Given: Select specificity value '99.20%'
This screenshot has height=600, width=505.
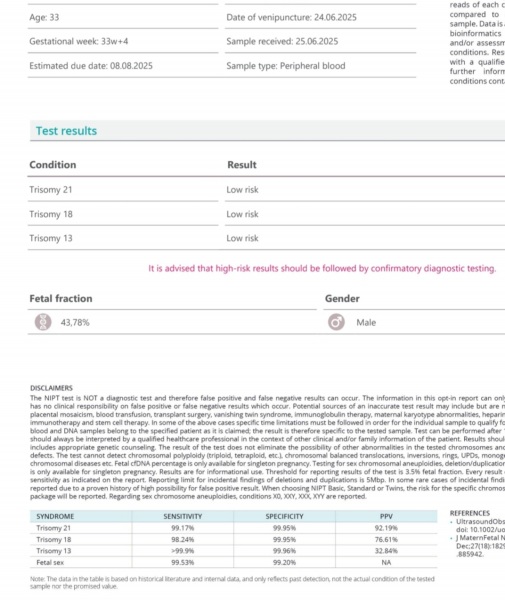Looking at the screenshot, I should pos(284,562).
